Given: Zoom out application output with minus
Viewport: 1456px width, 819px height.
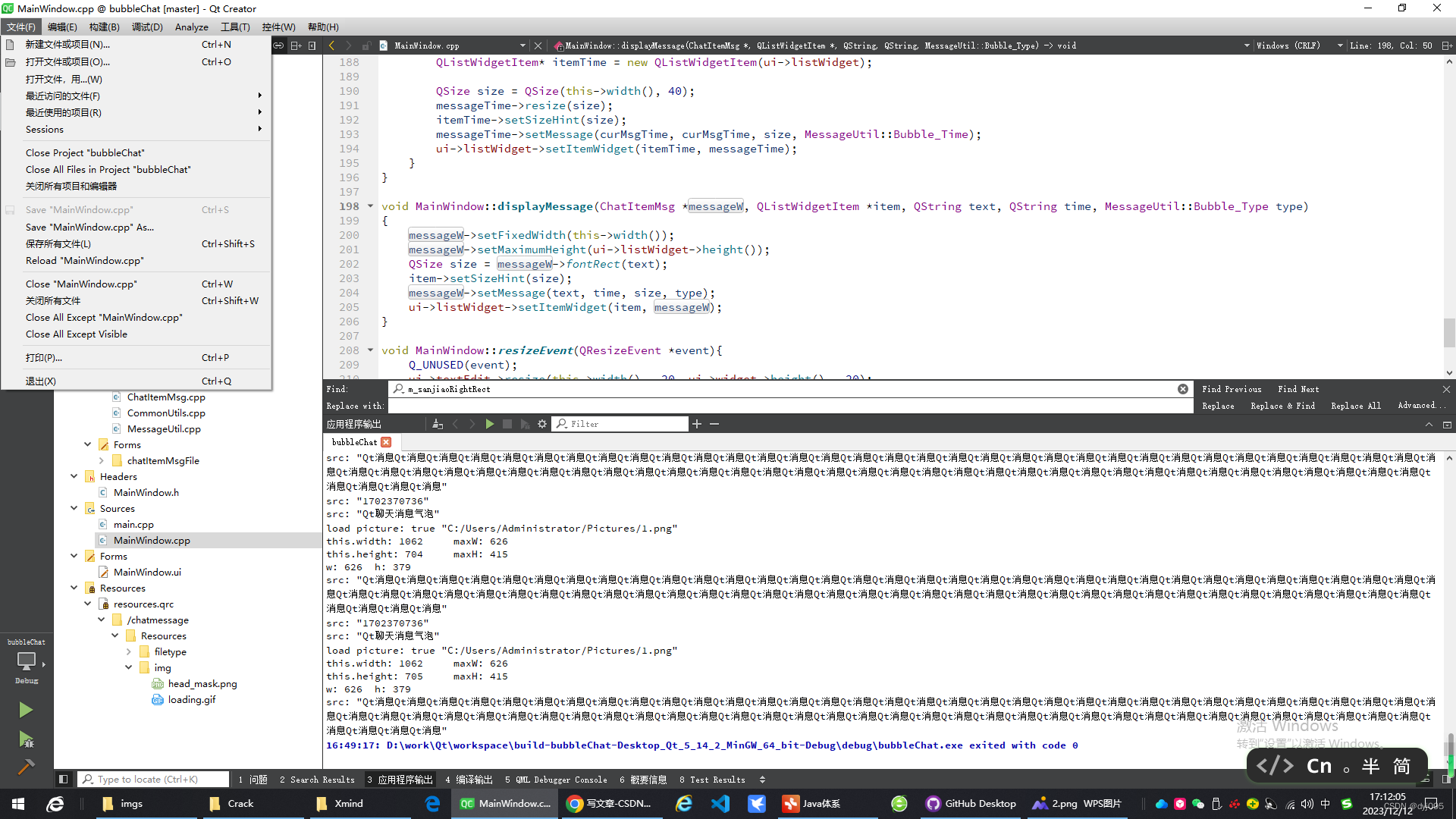Looking at the screenshot, I should click(x=714, y=424).
